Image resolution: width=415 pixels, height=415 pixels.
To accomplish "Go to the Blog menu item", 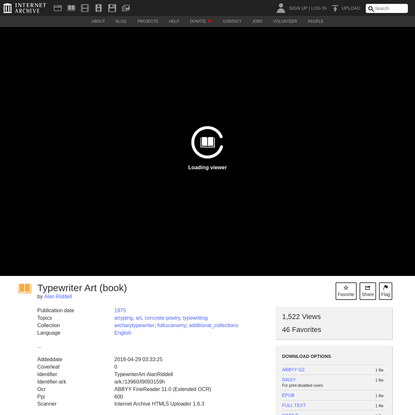I will pyautogui.click(x=121, y=21).
